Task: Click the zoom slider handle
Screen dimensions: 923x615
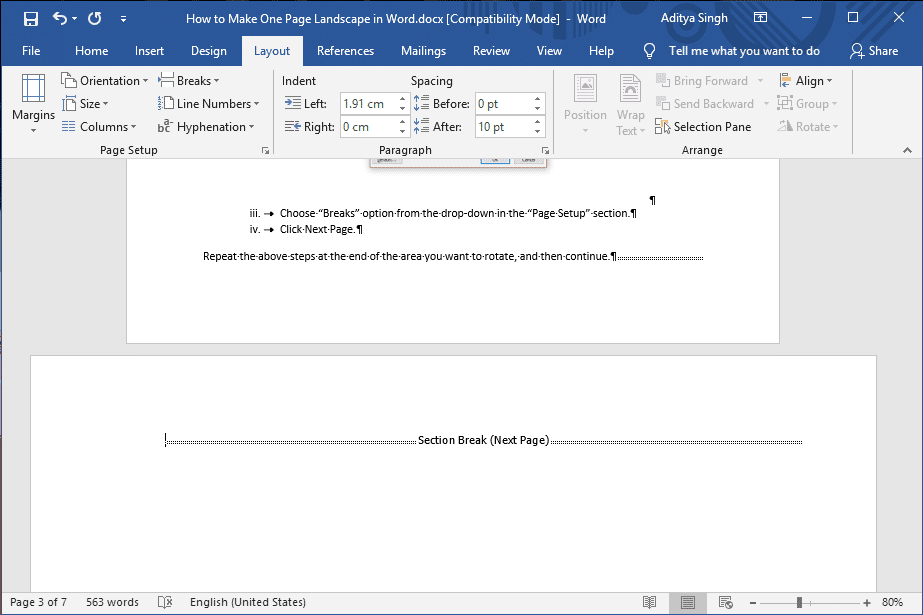Action: [799, 602]
